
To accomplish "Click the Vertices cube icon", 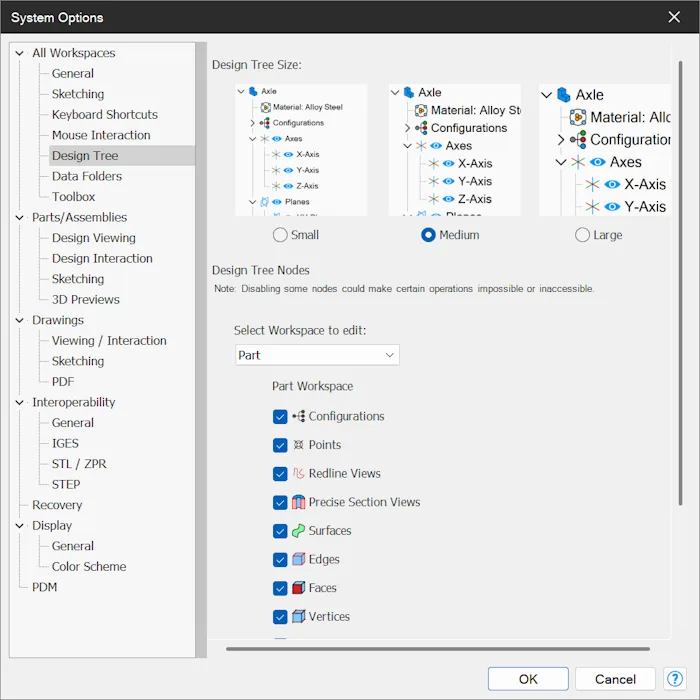I will [298, 616].
